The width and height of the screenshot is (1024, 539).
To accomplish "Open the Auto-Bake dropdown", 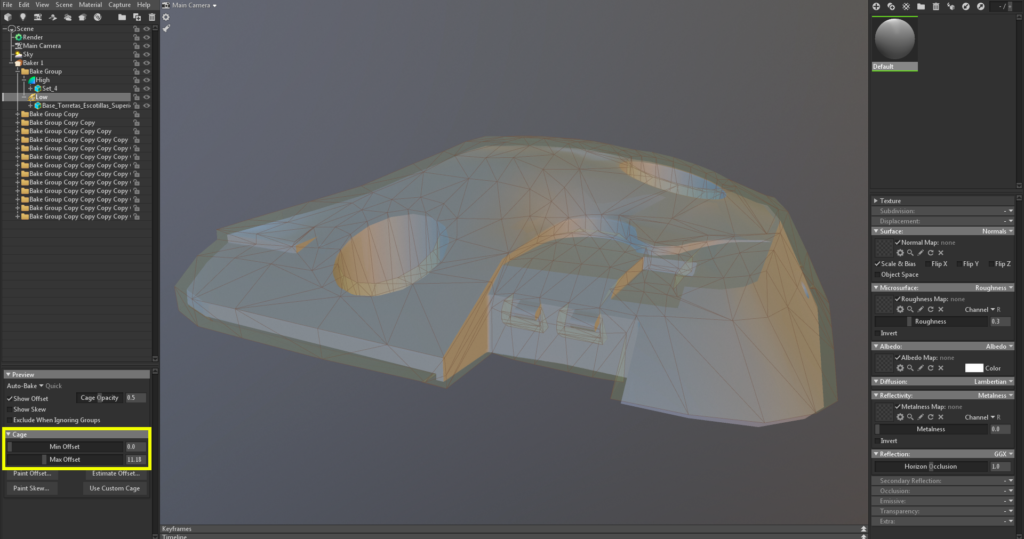I will click(25, 386).
